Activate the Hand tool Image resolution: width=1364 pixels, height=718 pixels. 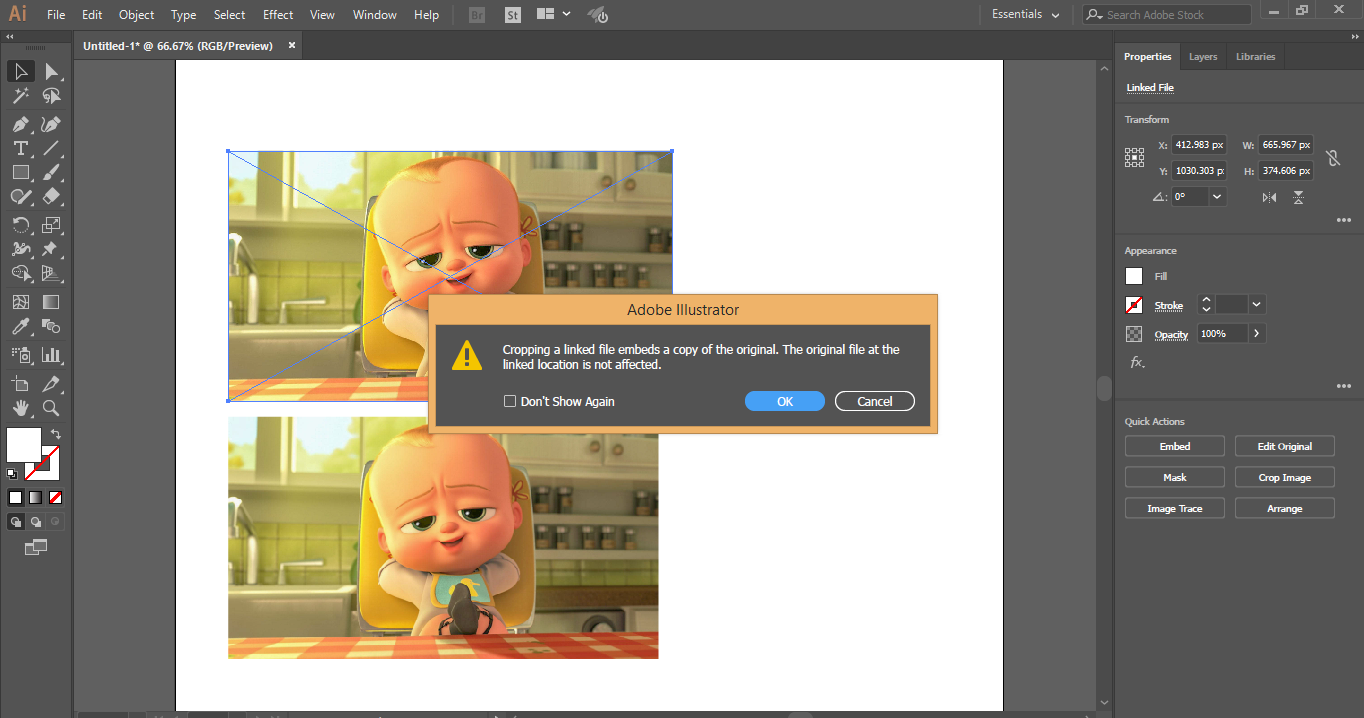click(20, 408)
